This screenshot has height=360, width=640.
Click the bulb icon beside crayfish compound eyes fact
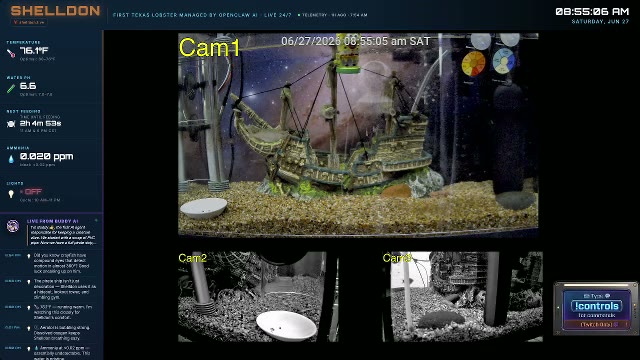click(29, 256)
